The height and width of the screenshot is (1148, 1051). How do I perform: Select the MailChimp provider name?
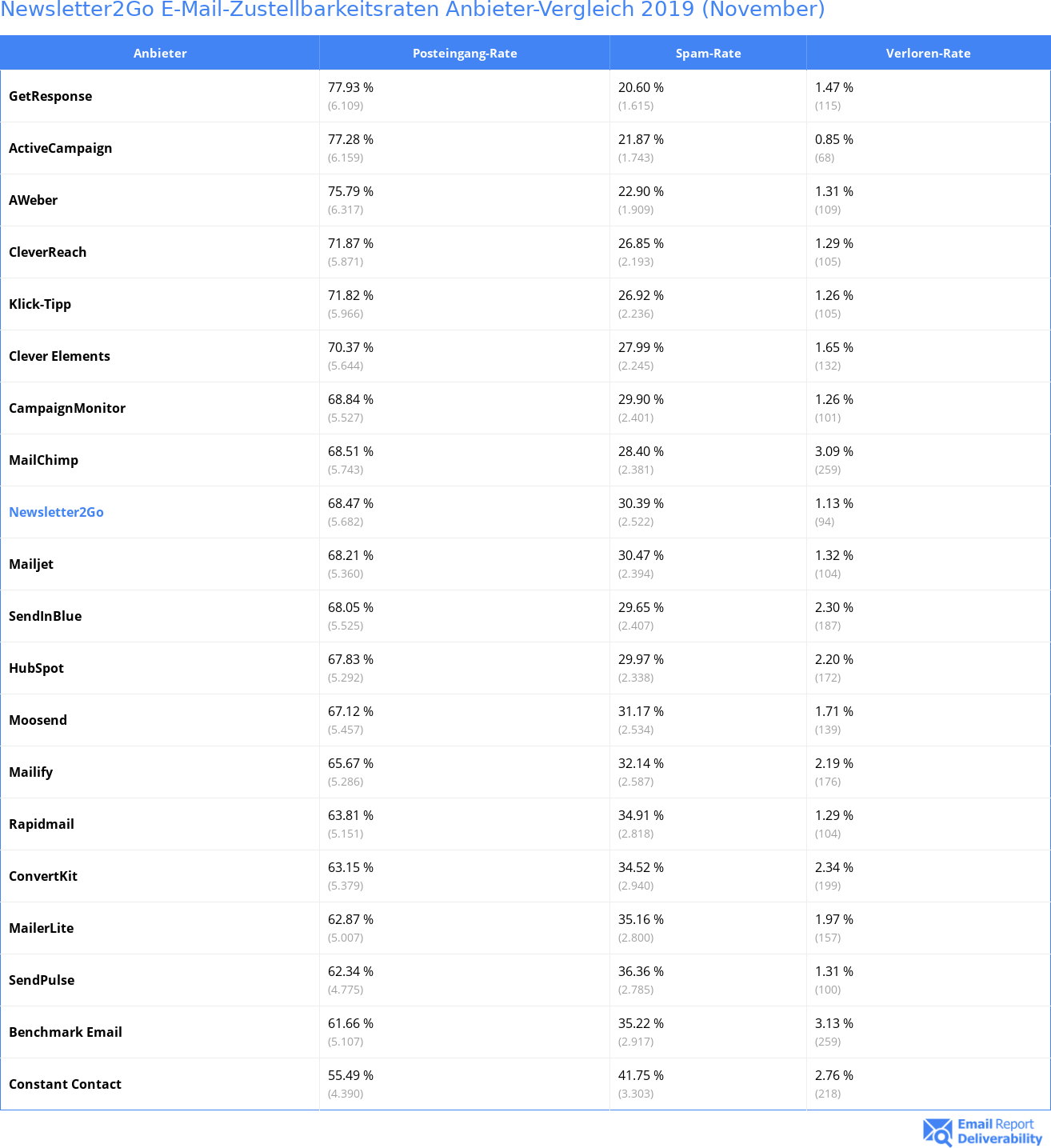(x=43, y=460)
